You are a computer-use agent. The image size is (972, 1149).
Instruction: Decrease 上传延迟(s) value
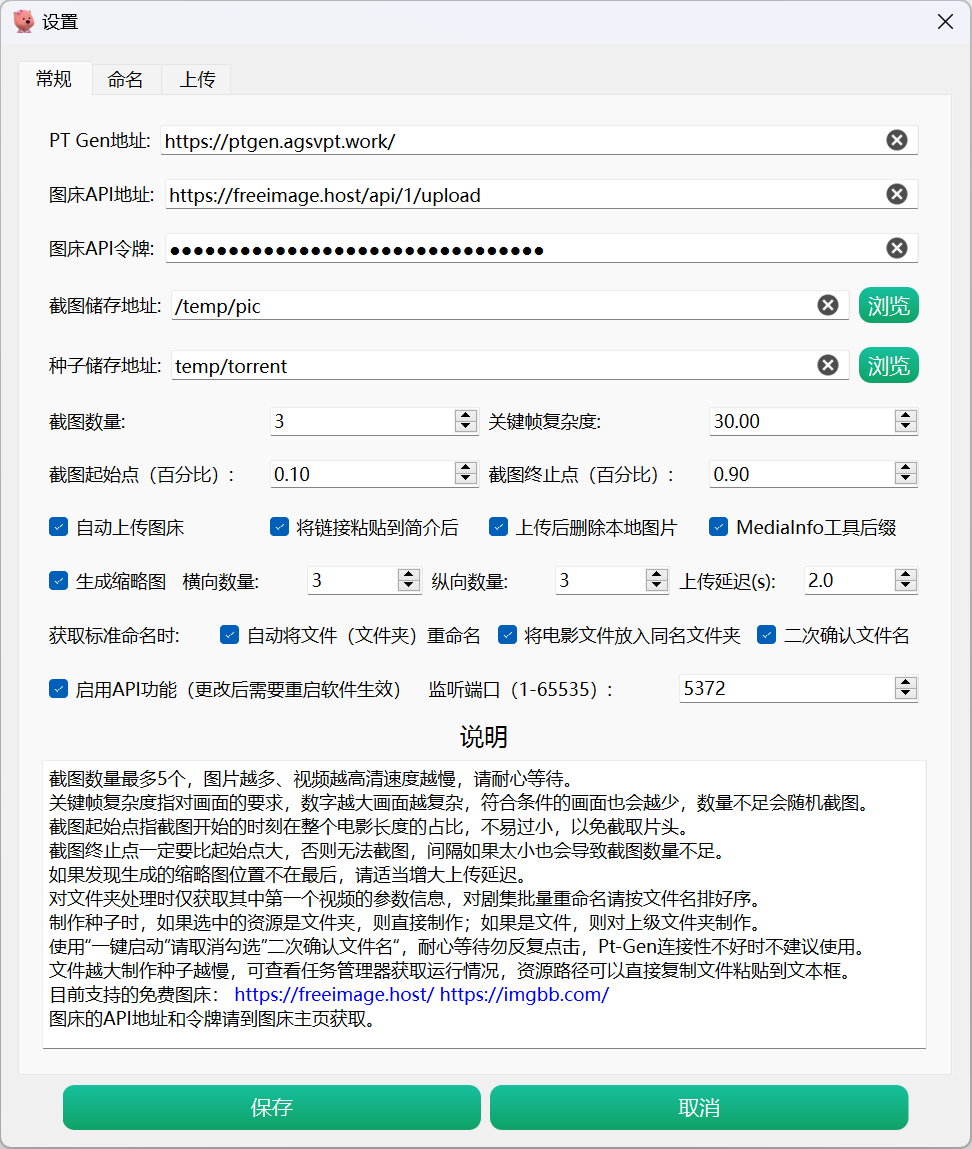coord(905,586)
